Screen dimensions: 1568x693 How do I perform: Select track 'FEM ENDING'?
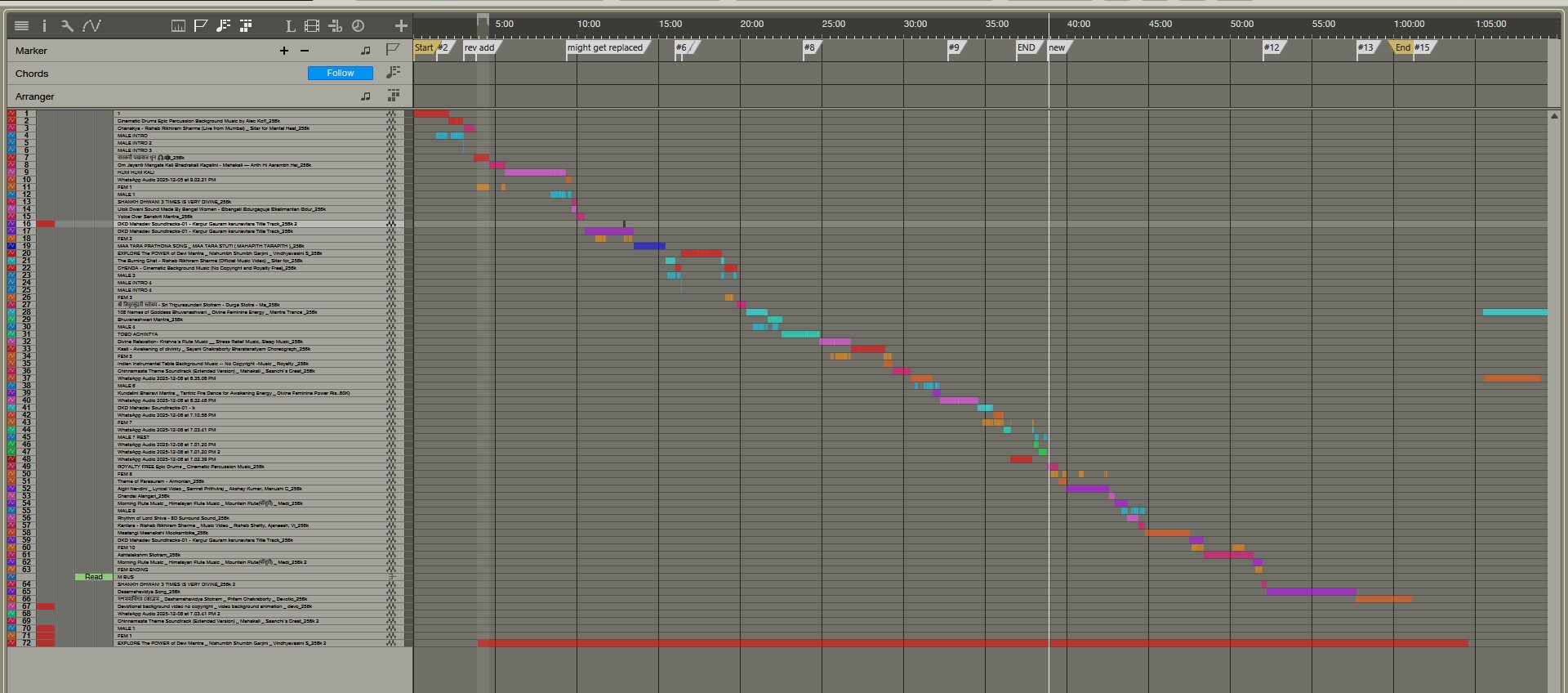[133, 570]
